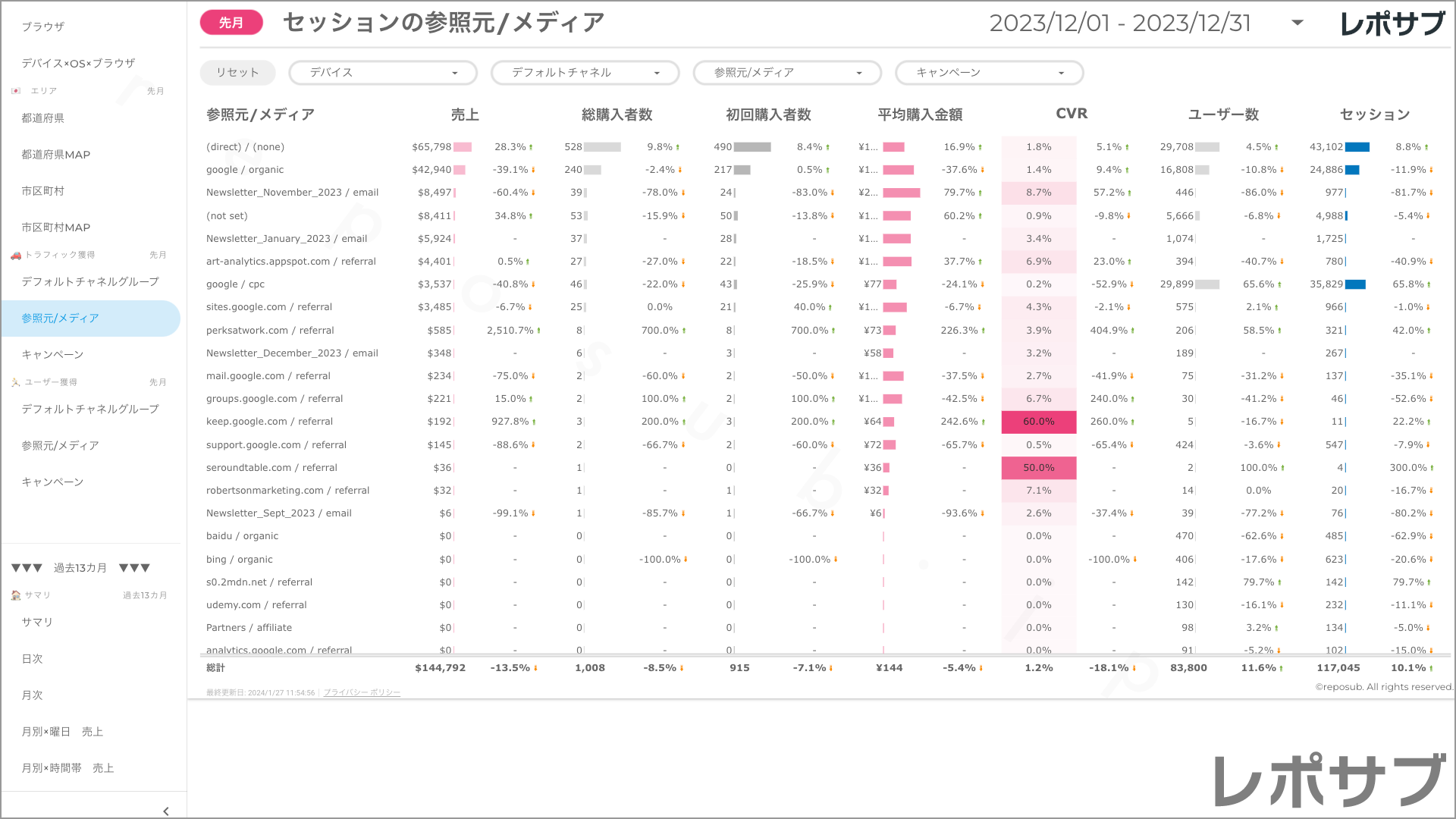Open the デフォルトチャネル filter dropdown
The height and width of the screenshot is (819, 1456).
click(585, 73)
